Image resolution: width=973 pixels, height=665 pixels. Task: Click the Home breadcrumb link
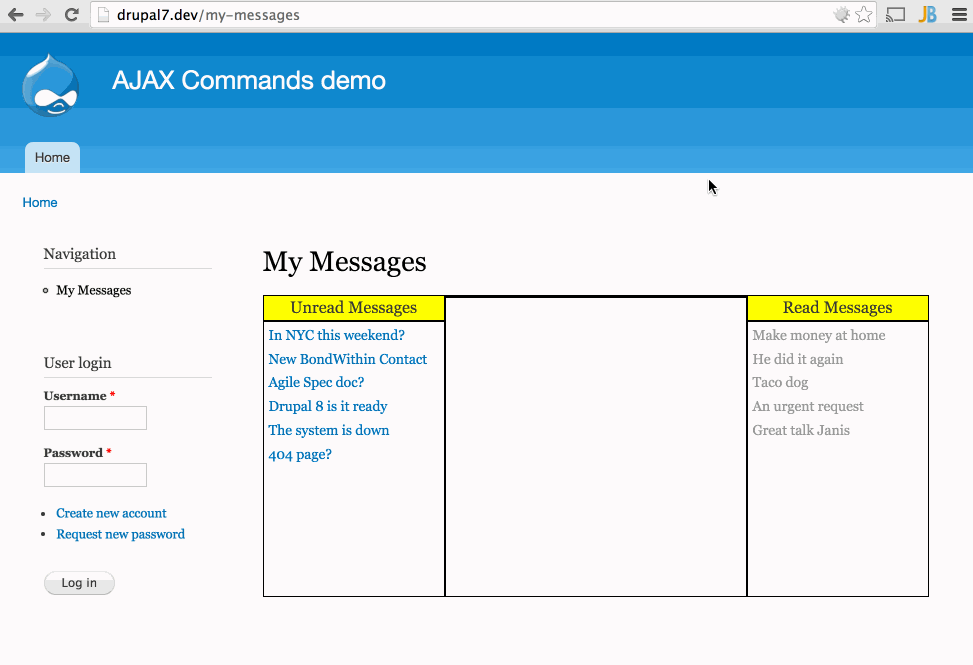coord(39,202)
